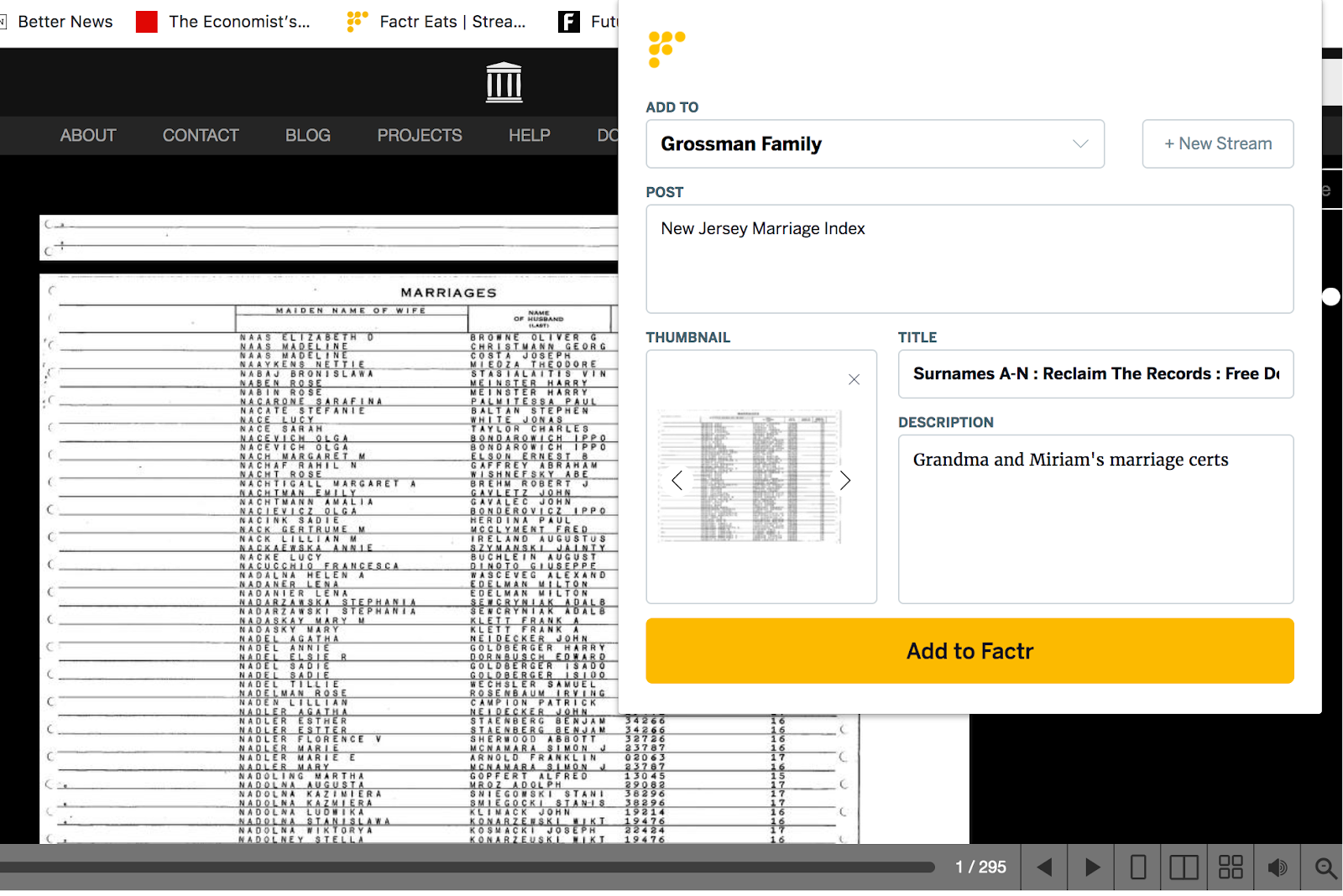Click the black F bookmark icon
This screenshot has height=896, width=1343.
click(x=569, y=22)
